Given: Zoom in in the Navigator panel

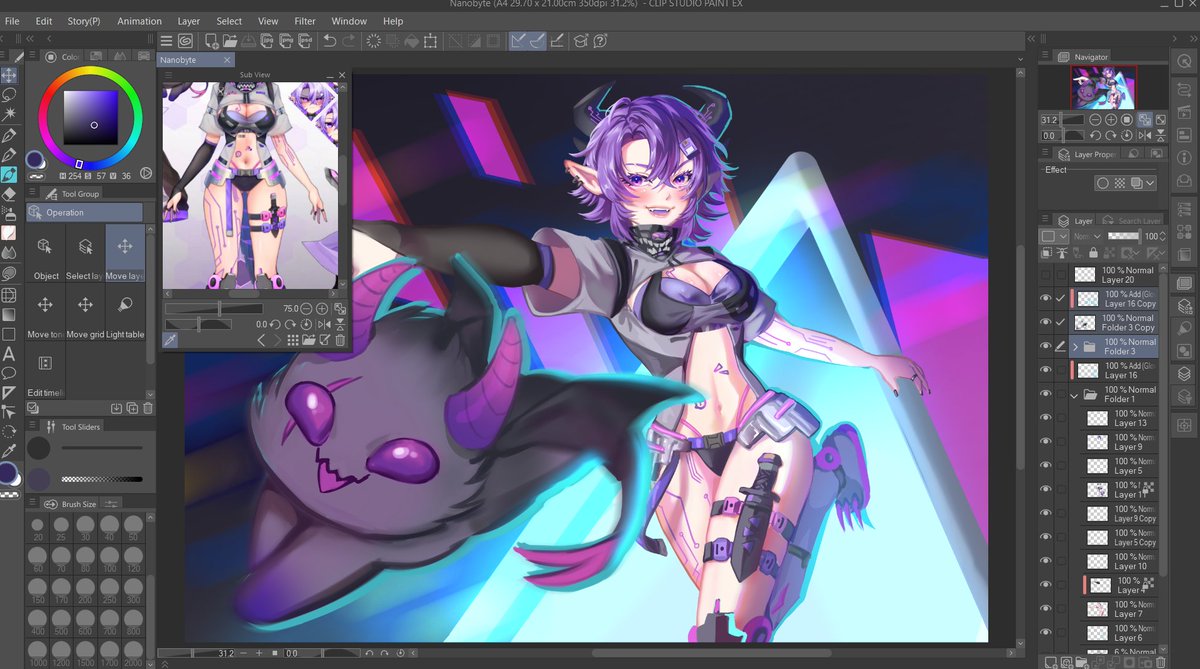Looking at the screenshot, I should (1111, 120).
